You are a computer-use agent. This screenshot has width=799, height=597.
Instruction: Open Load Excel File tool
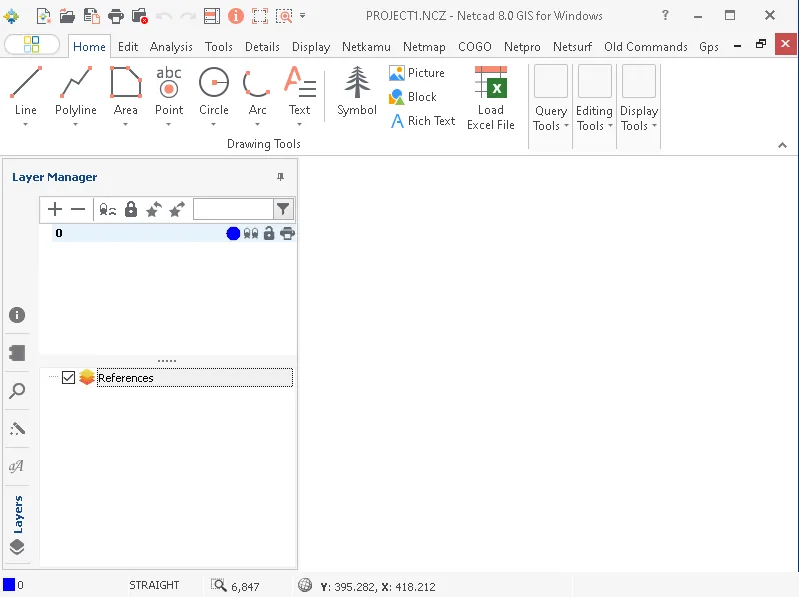tap(491, 98)
